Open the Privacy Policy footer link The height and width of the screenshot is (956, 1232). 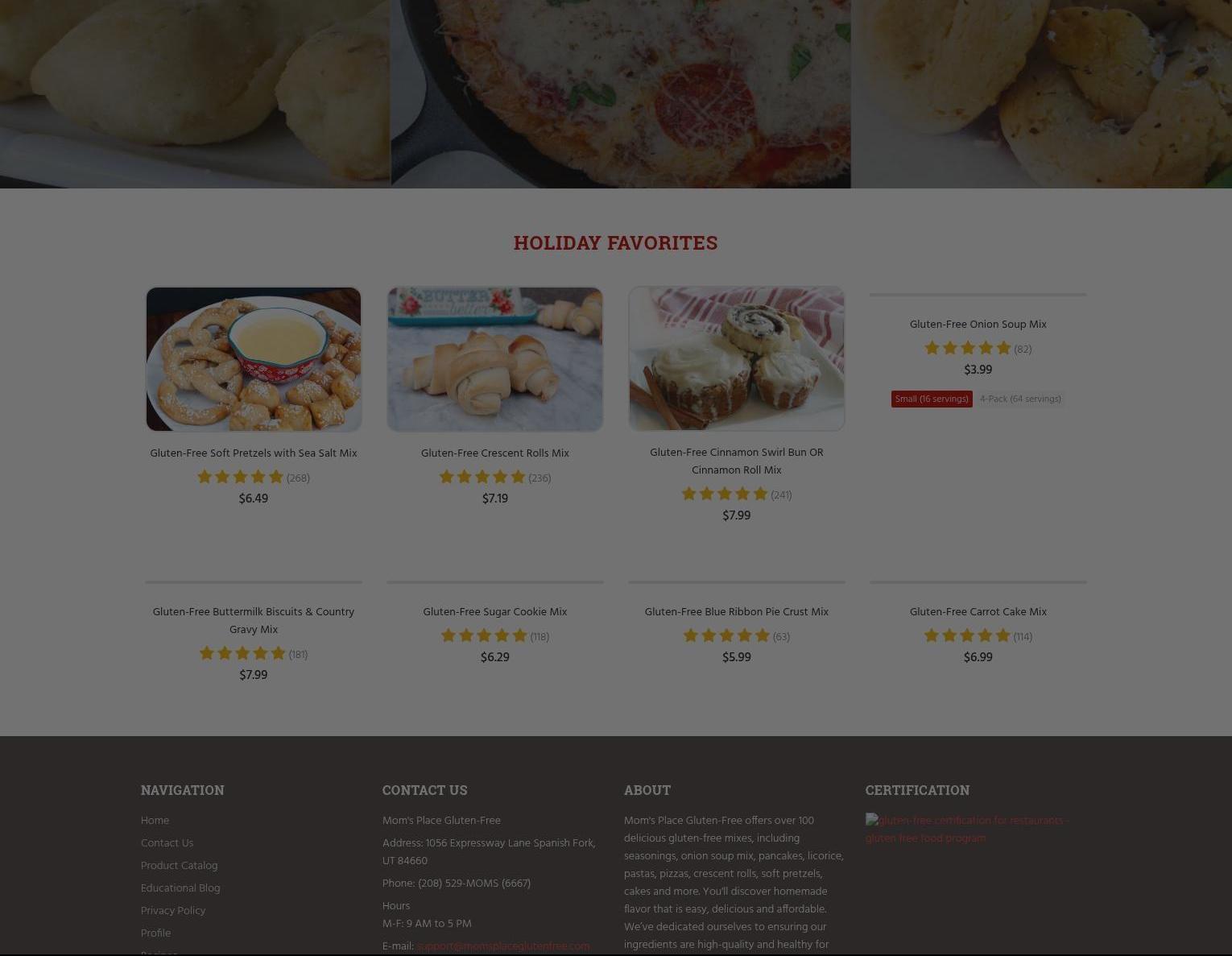(173, 911)
